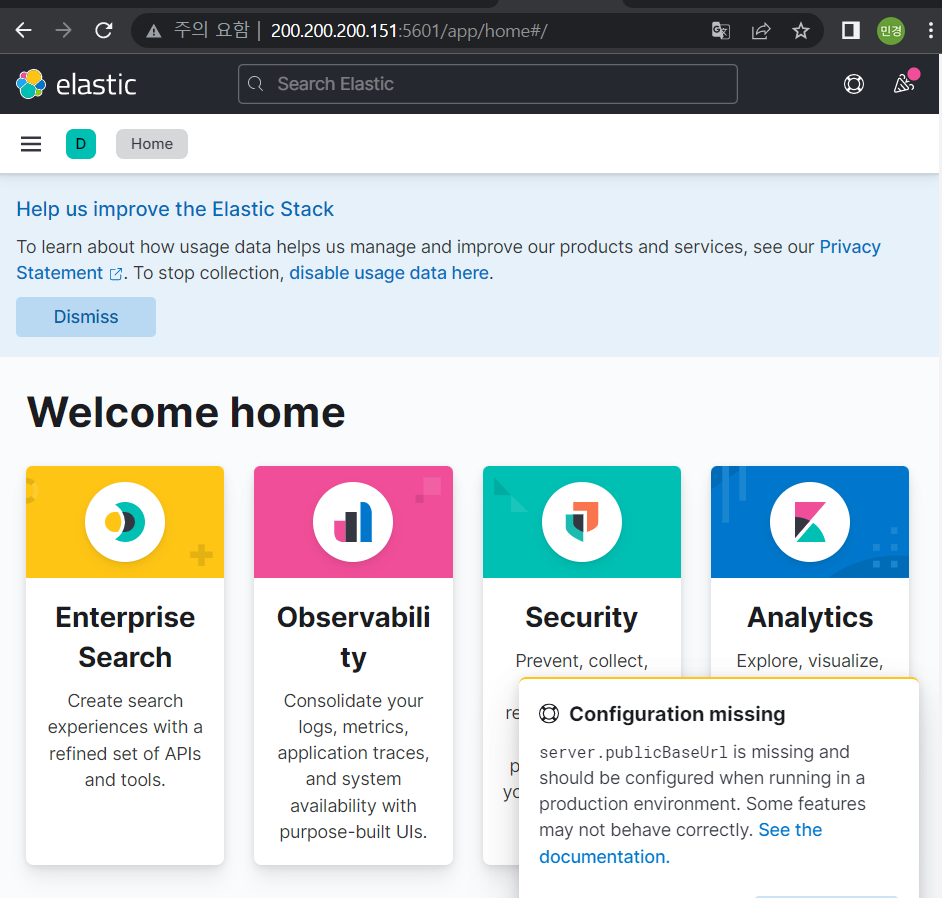Open the Google Translate icon in address bar
The width and height of the screenshot is (942, 898).
720,30
